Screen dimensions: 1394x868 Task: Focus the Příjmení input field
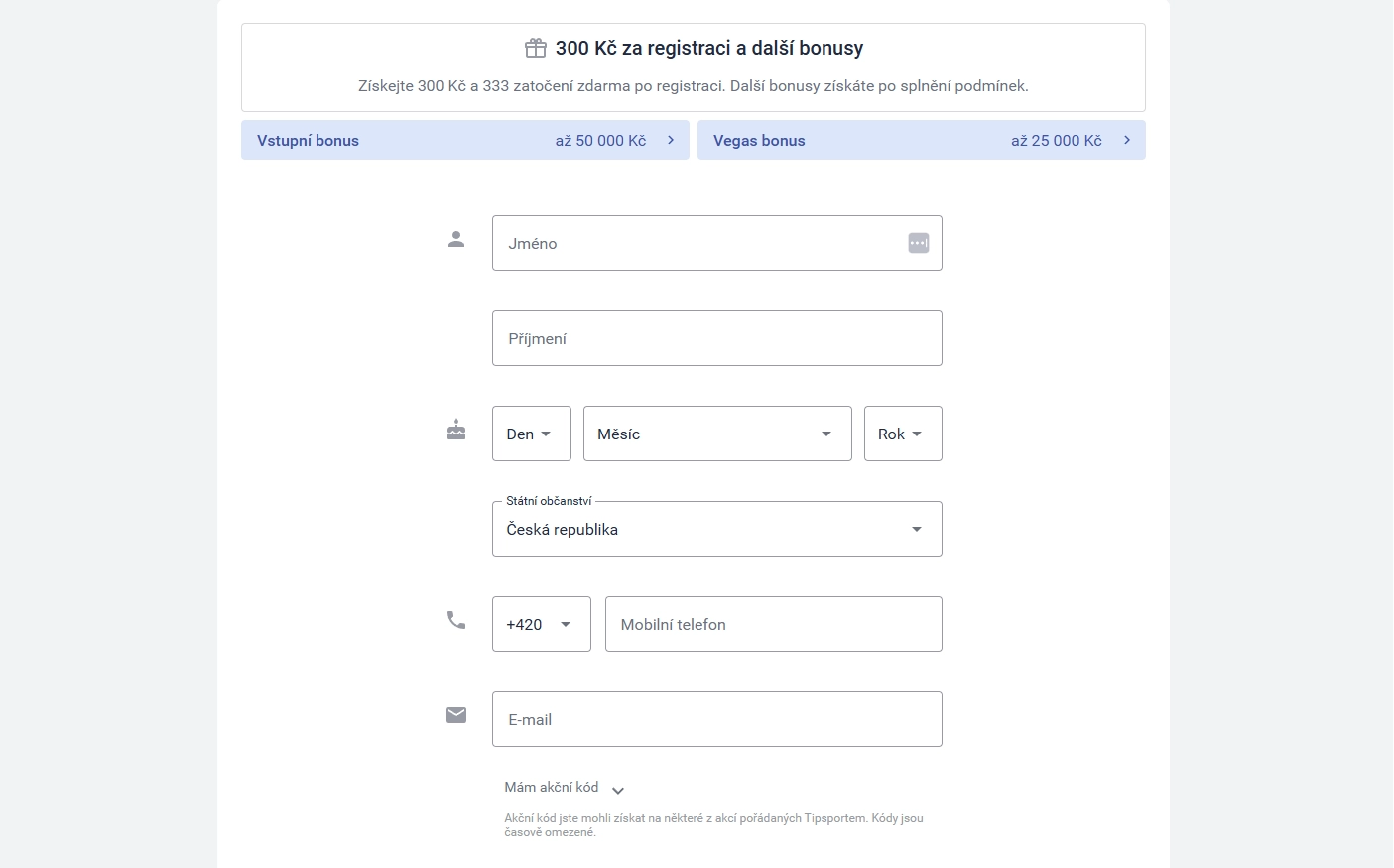click(x=717, y=338)
